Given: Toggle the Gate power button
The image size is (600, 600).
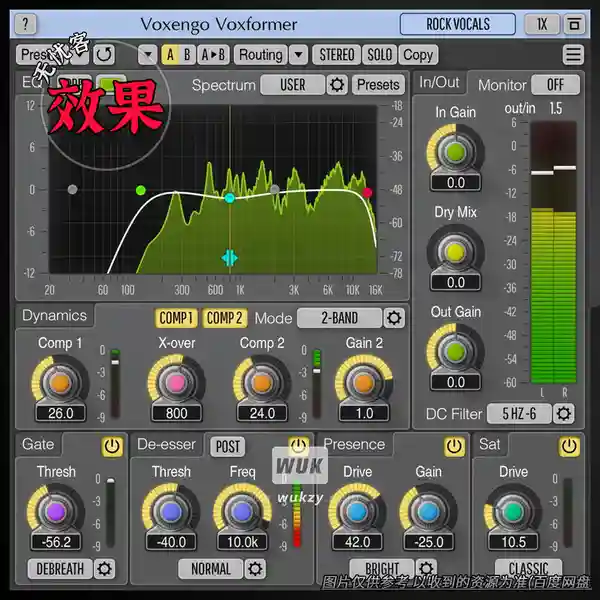Looking at the screenshot, I should 112,446.
